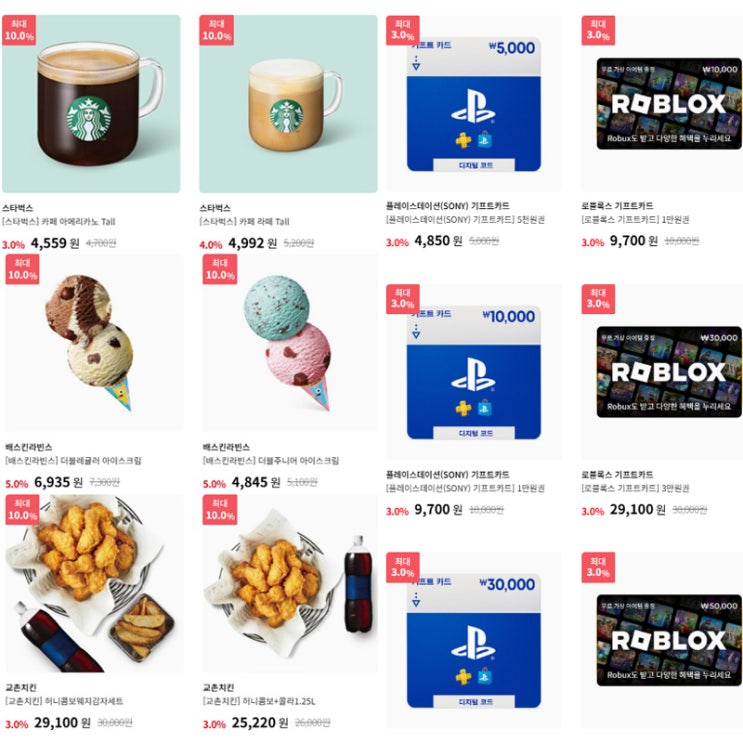This screenshot has width=743, height=743.
Task: Select the ₩10,000 PlayStation gift card
Action: tap(473, 372)
